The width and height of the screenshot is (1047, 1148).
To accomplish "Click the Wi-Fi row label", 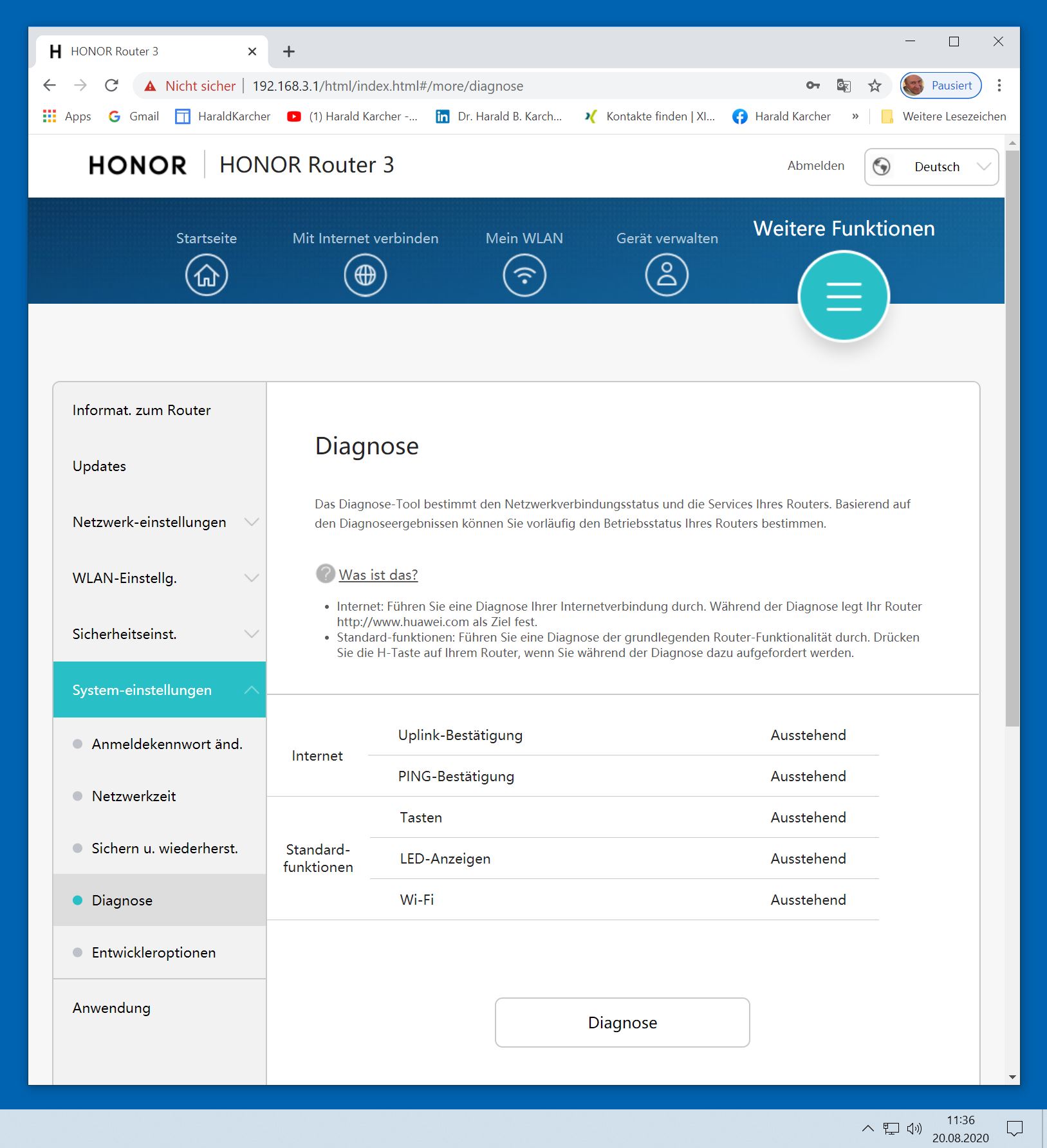I will point(417,900).
